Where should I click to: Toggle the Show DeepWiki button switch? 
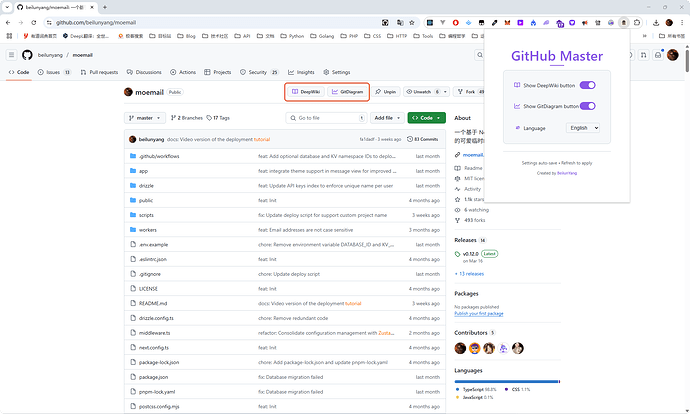(x=587, y=85)
